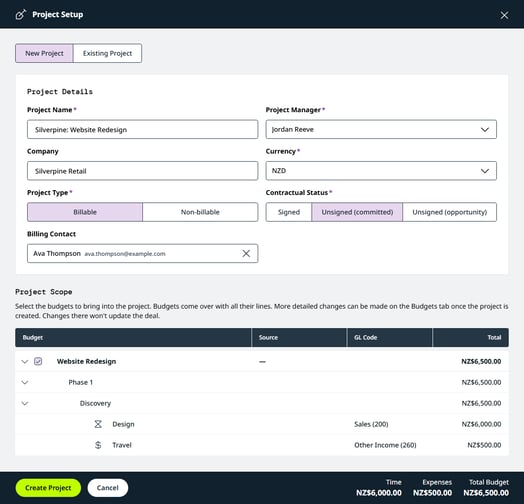The image size is (524, 504).
Task: Toggle the Website Redesign budget checkbox
Action: pos(38,361)
